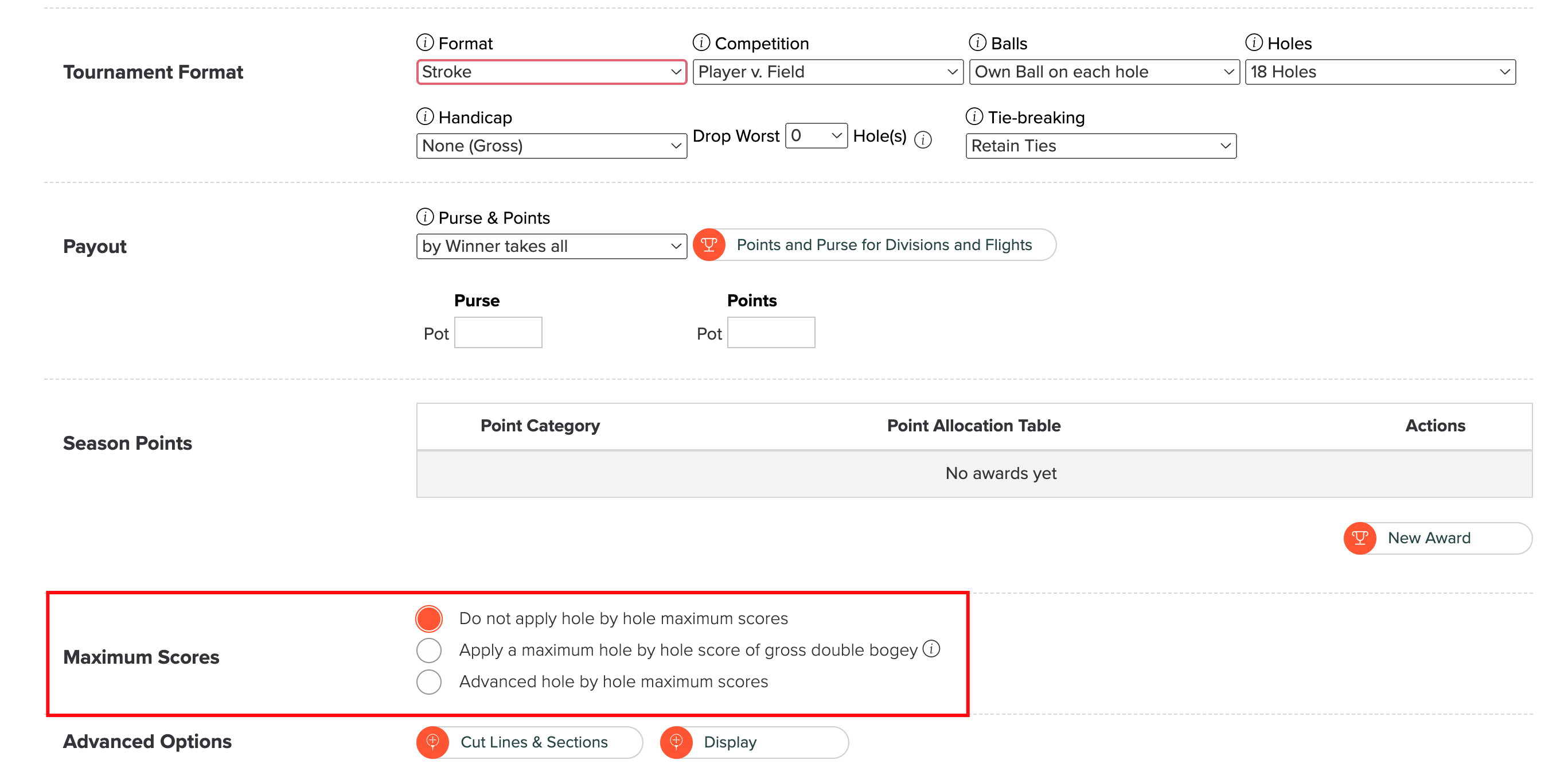Click the golf icon on Cut Lines & Sections
Viewport: 1568px width, 779px height.
tap(433, 742)
